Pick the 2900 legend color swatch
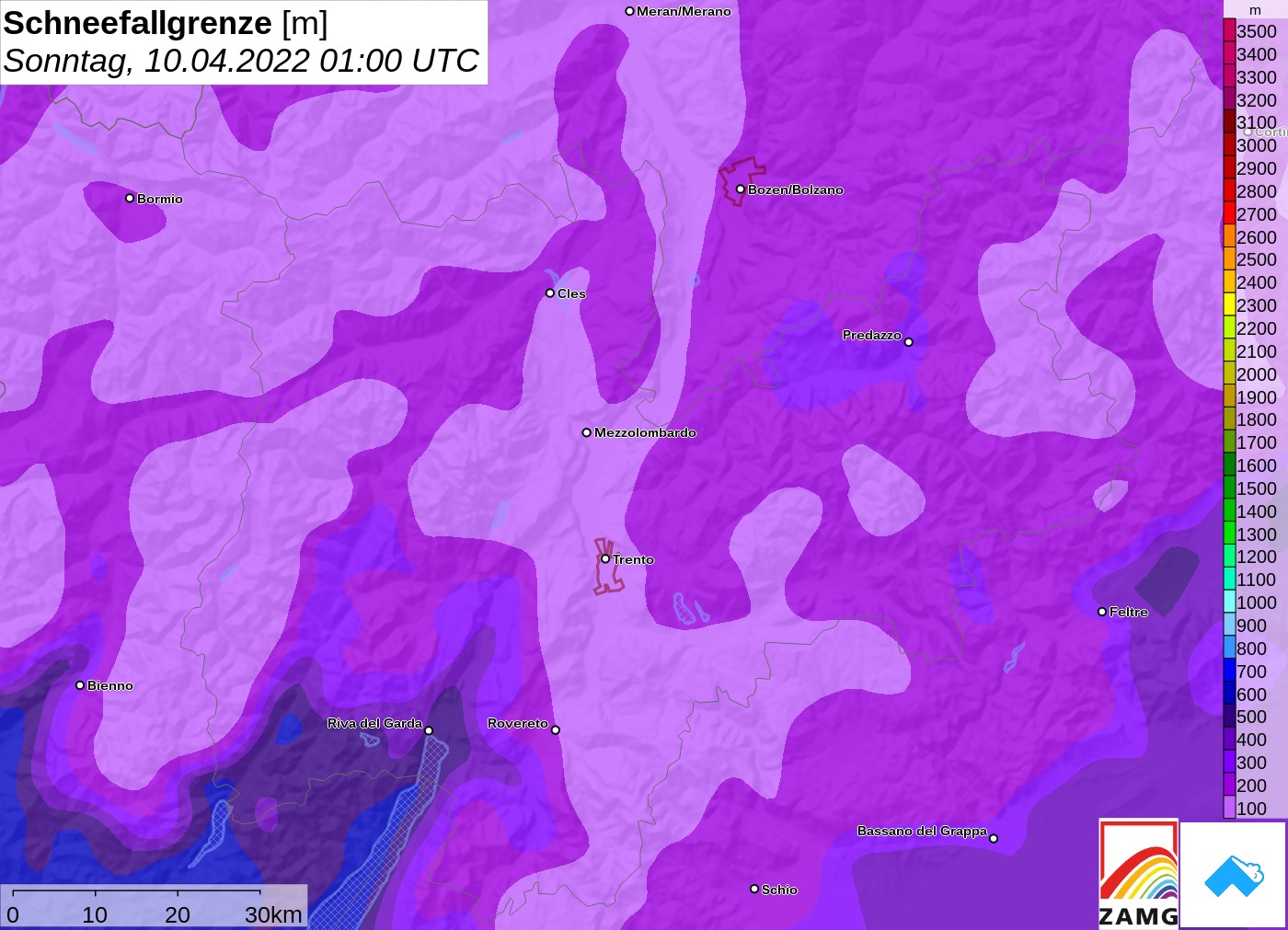1288x930 pixels. [1229, 167]
